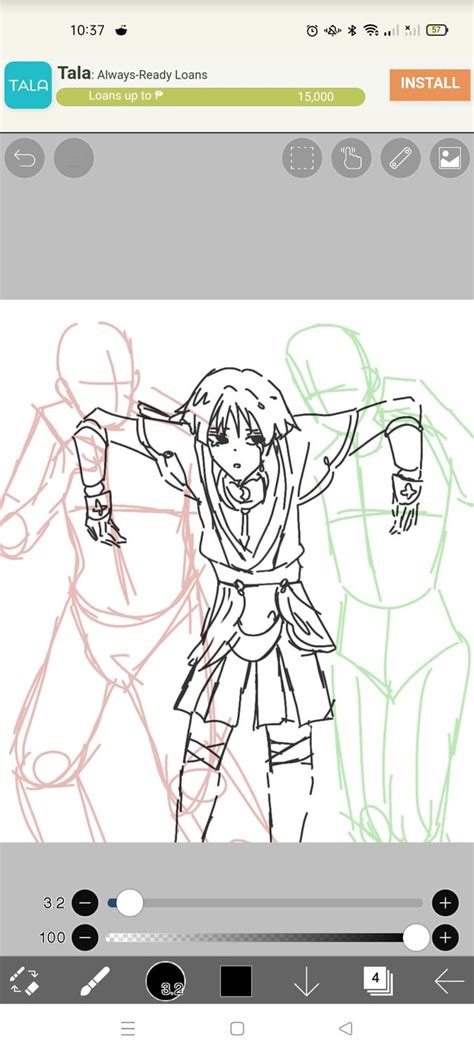
Task: Select the brush tool icon
Action: (x=95, y=981)
